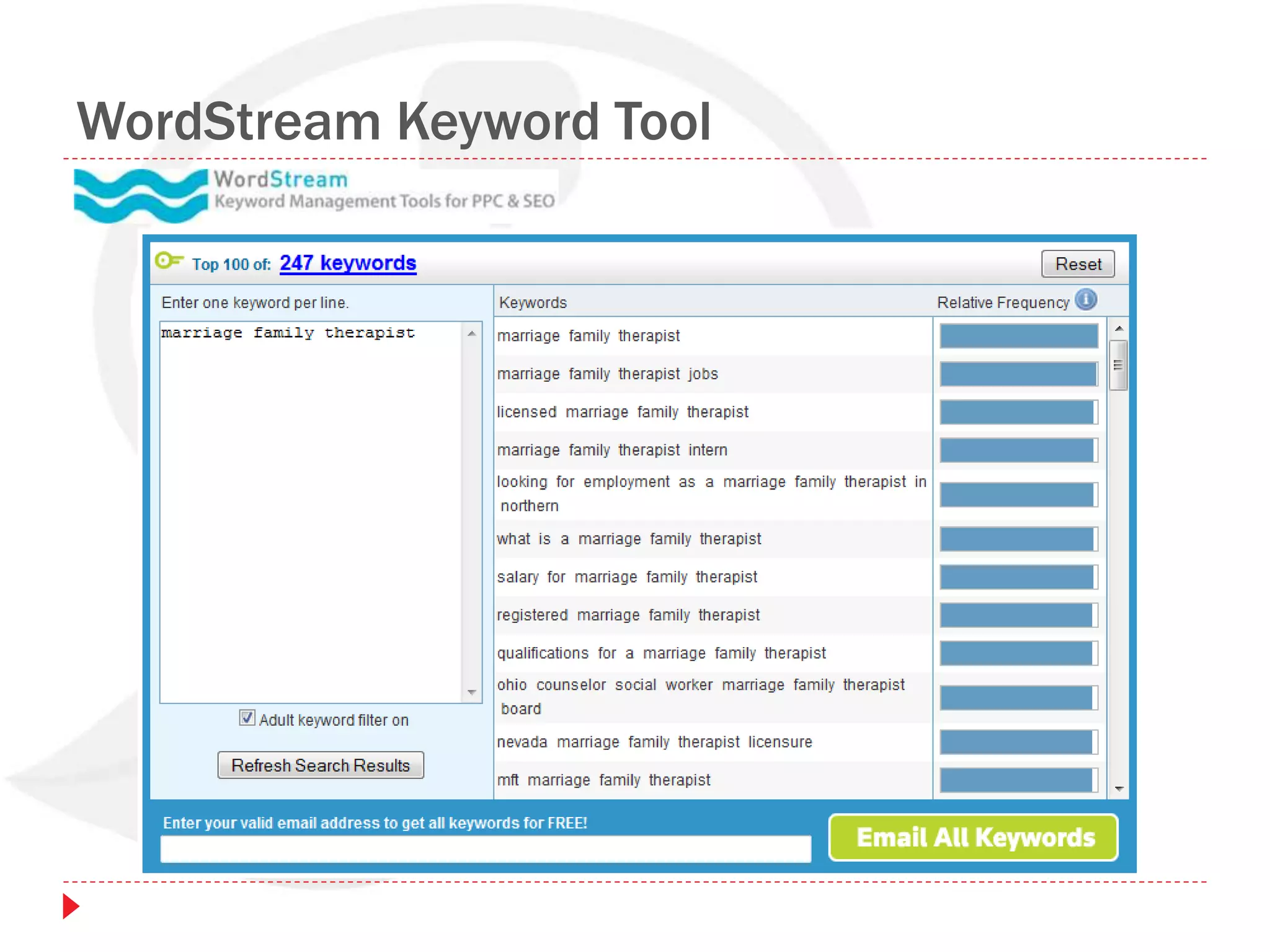
Task: Select 'looking for employment as a marriage' row
Action: 713,494
